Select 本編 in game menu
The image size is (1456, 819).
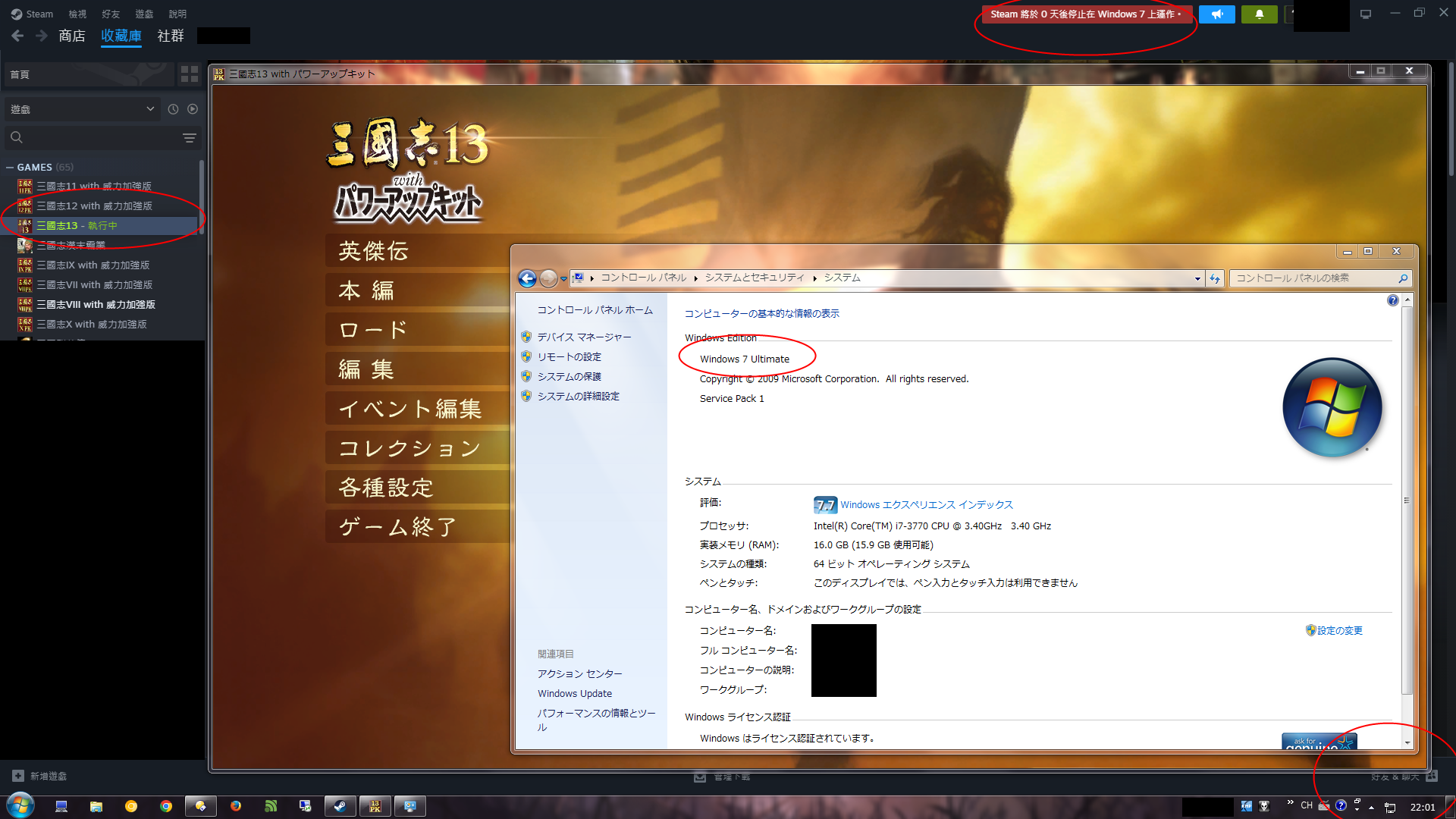(418, 290)
